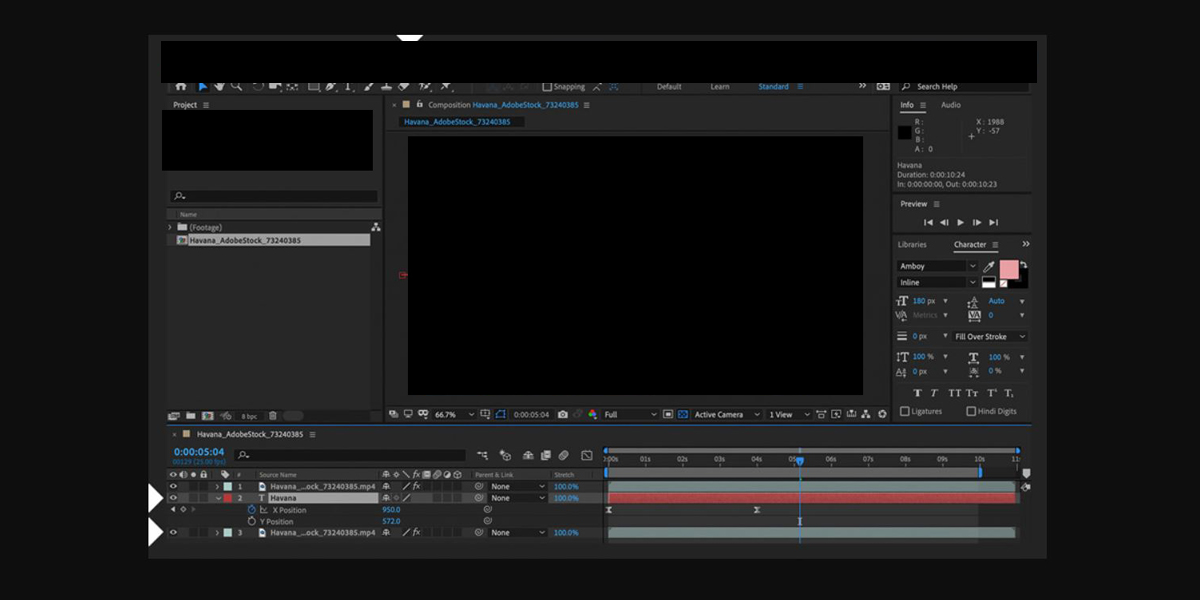Image resolution: width=1200 pixels, height=600 pixels.
Task: Activate the Zoom tool
Action: point(235,87)
